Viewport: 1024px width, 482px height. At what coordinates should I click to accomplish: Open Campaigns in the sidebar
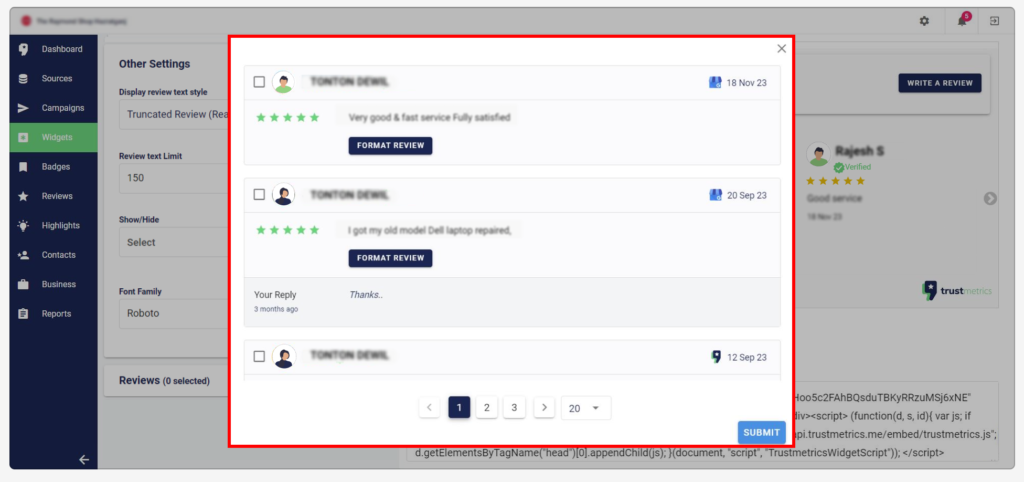click(54, 108)
